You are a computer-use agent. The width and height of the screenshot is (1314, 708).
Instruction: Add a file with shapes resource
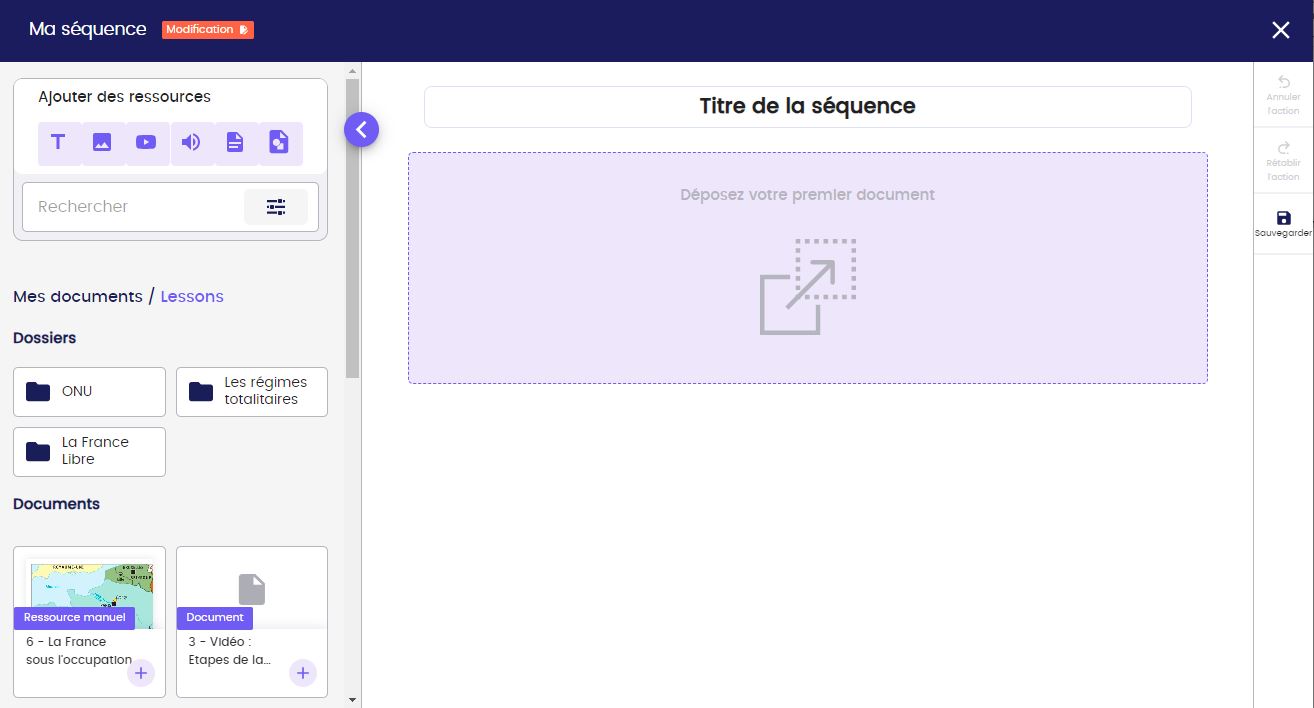coord(279,143)
